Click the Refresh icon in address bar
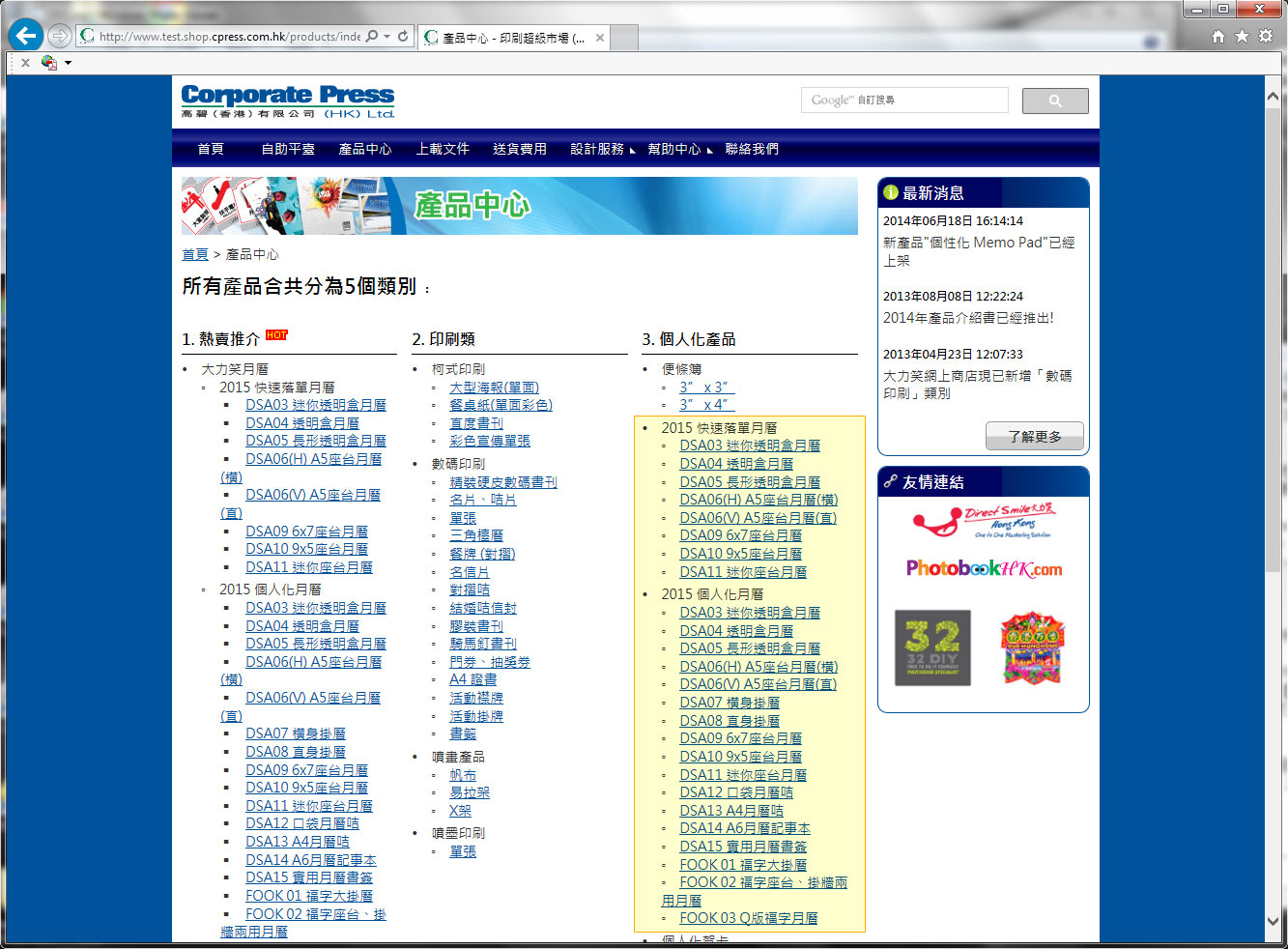The width and height of the screenshot is (1288, 949). (403, 37)
